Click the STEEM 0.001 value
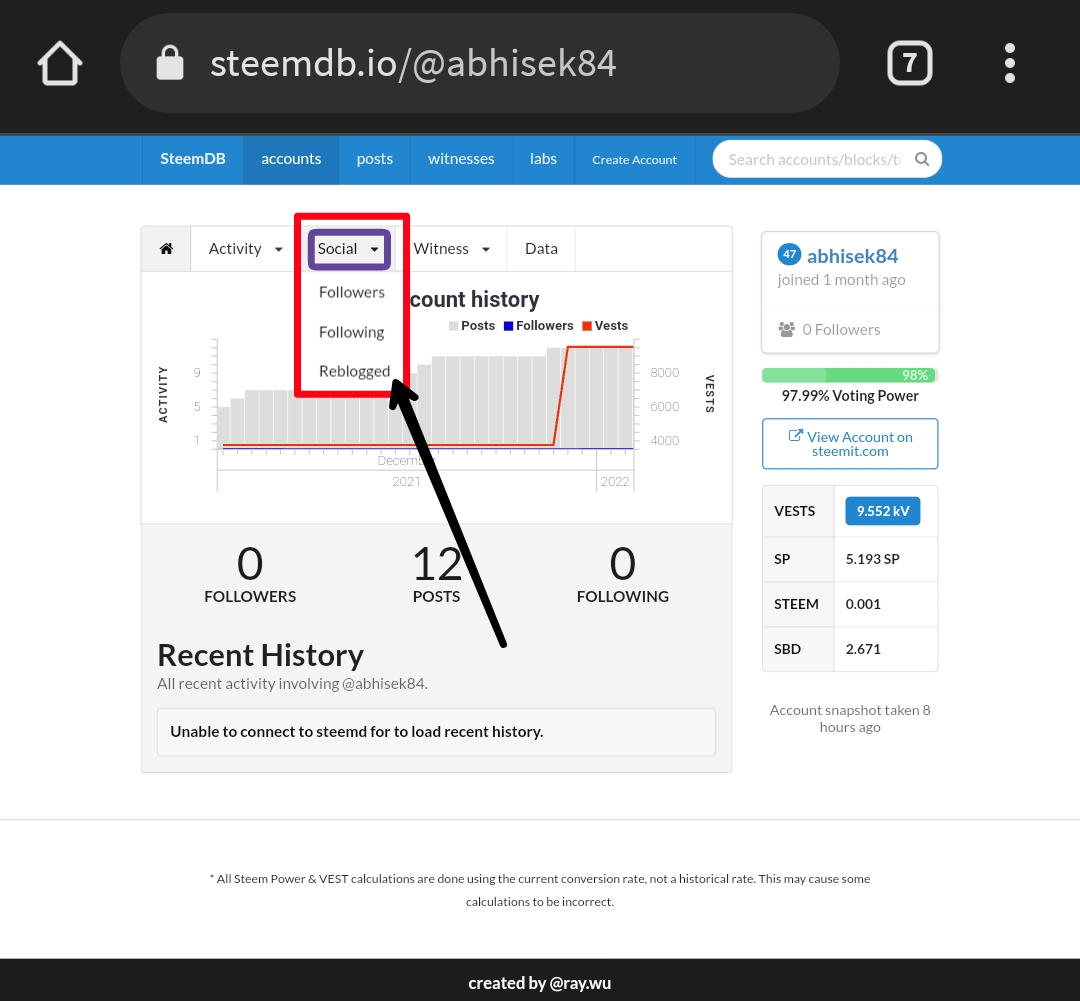1080x1001 pixels. pyautogui.click(x=863, y=604)
